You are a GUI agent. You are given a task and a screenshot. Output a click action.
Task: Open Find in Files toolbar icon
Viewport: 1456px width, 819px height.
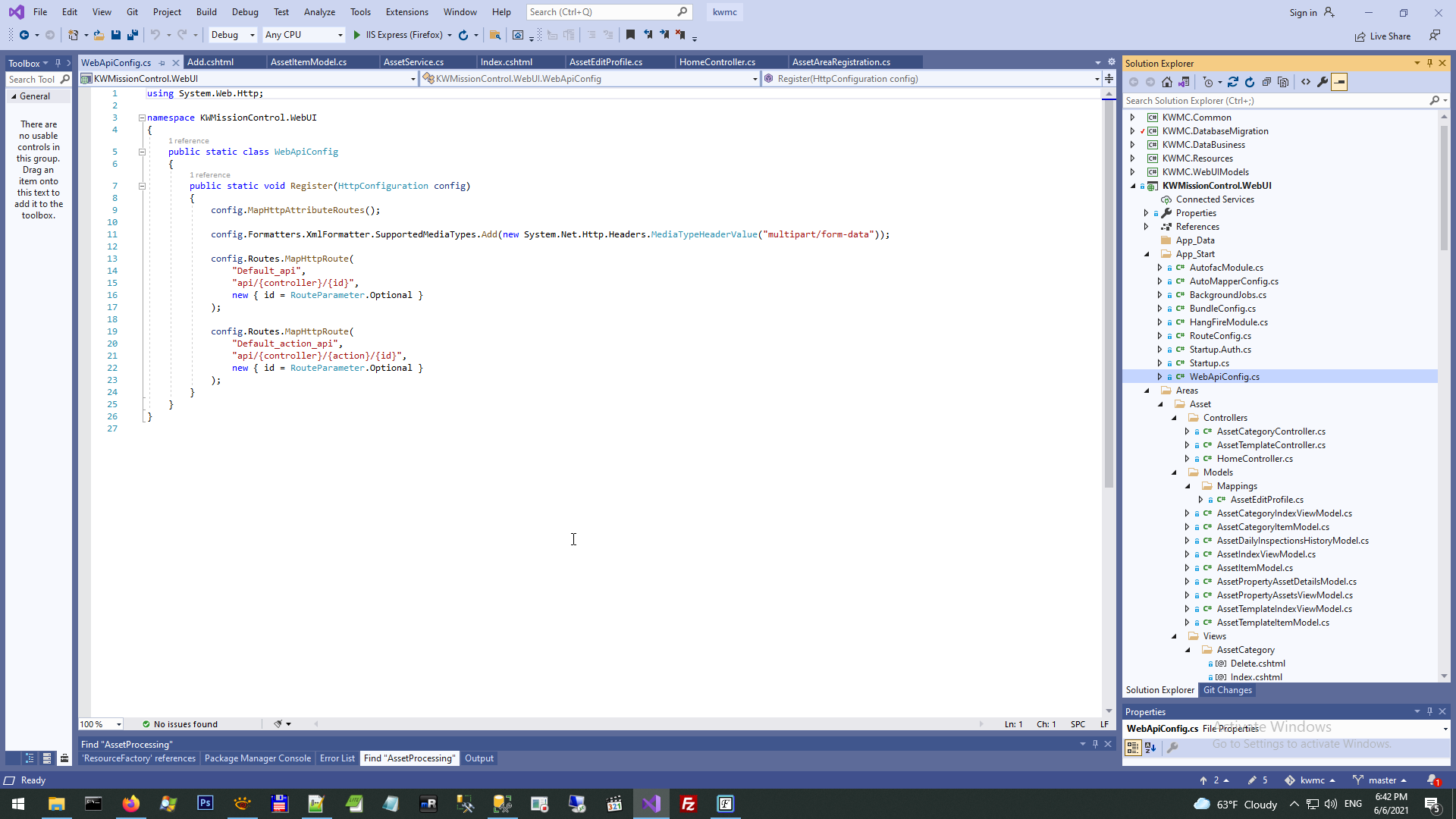tap(494, 35)
